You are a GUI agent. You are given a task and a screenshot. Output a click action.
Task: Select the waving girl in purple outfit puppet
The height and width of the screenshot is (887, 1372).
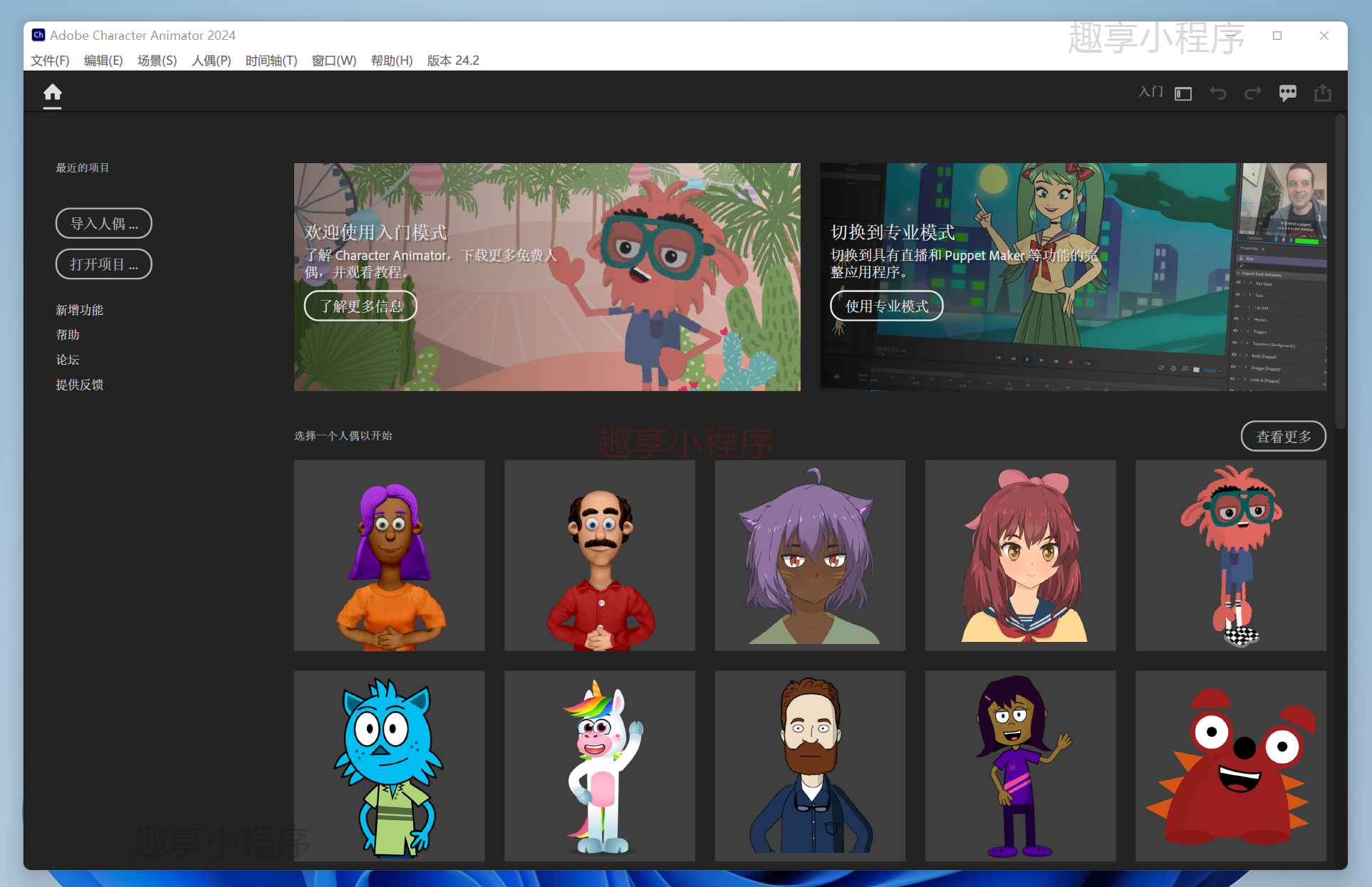pos(1021,766)
